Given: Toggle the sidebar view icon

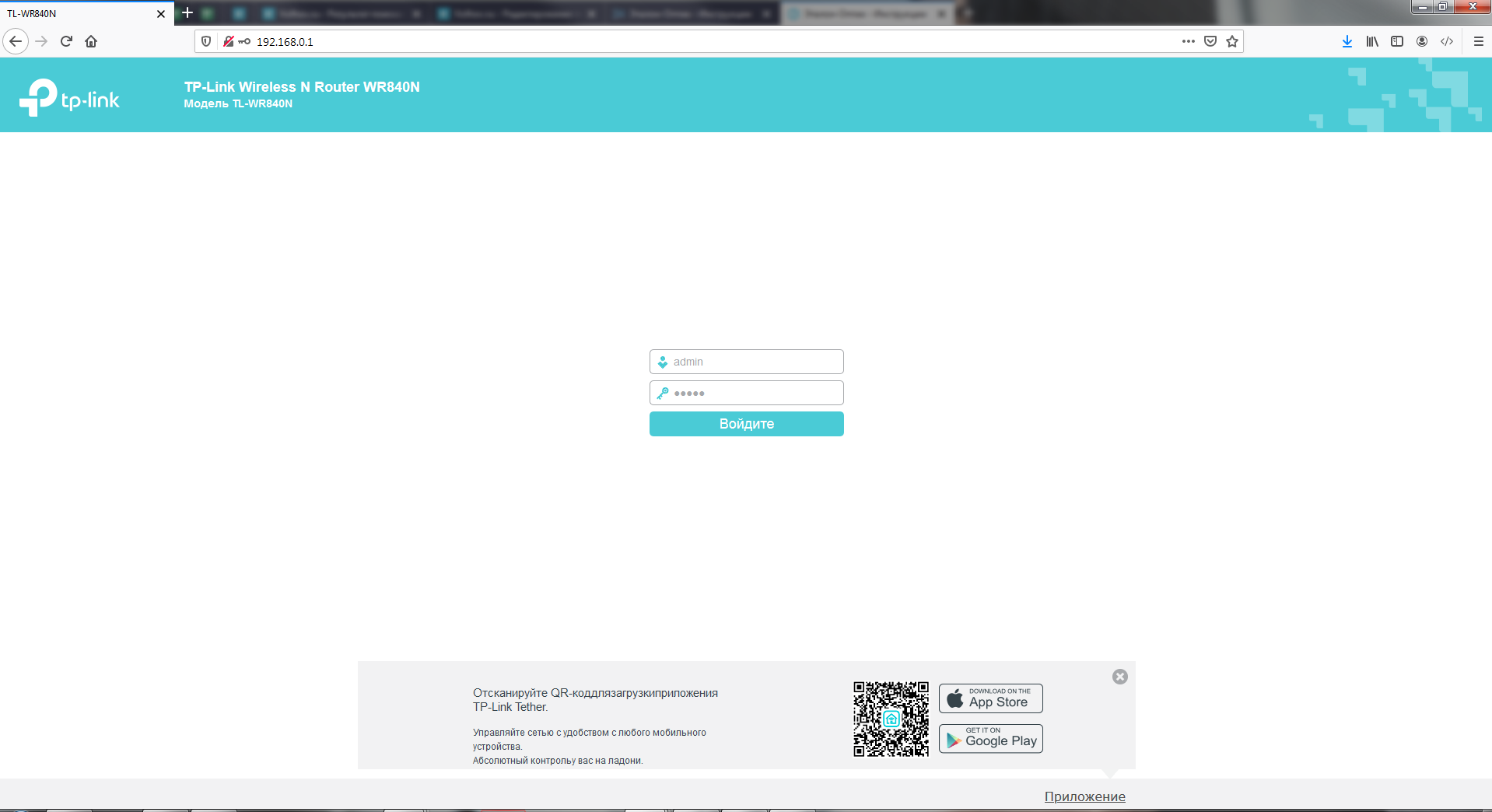Looking at the screenshot, I should point(1397,41).
